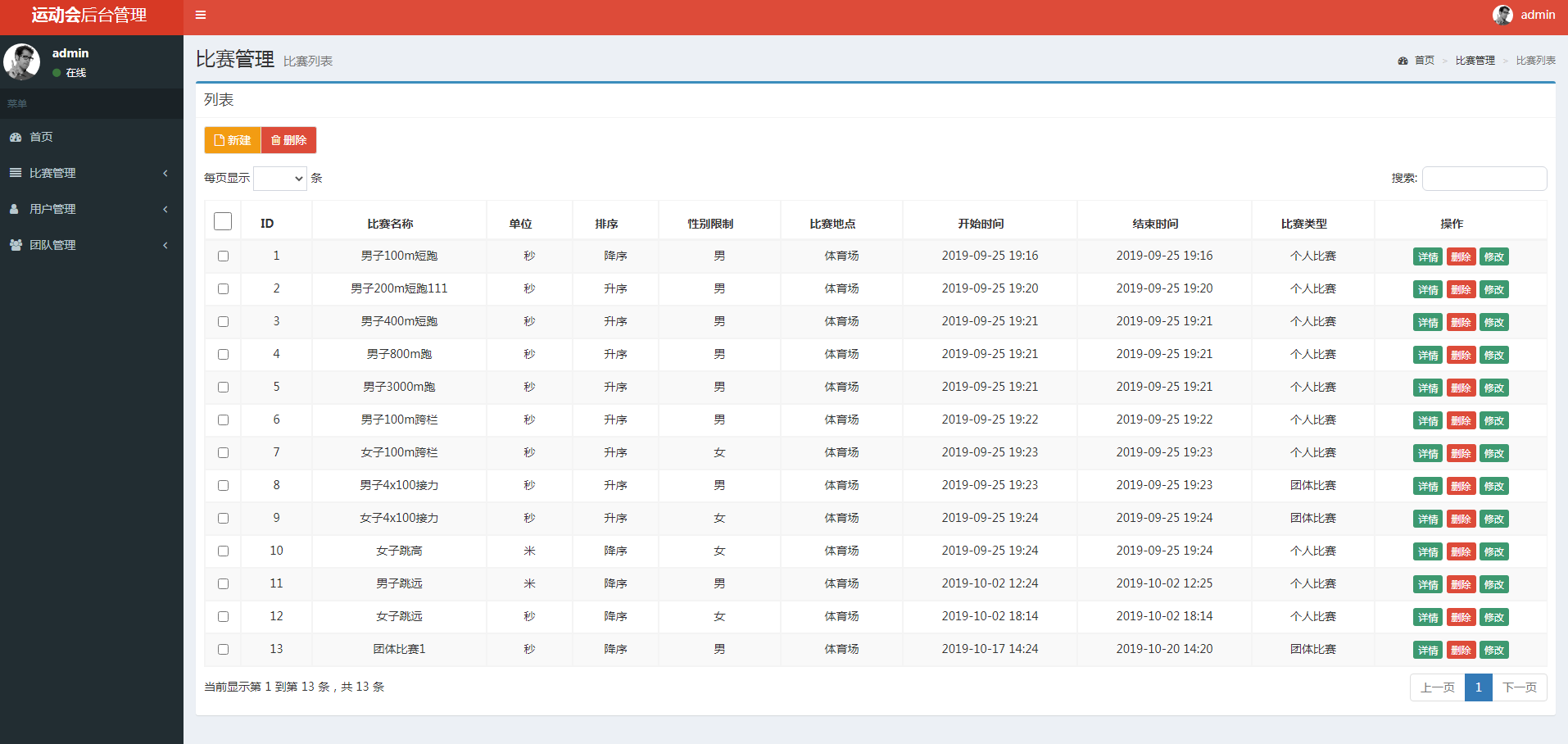Open 用户管理 sidebar menu item
This screenshot has height=744, width=1568.
pos(92,209)
